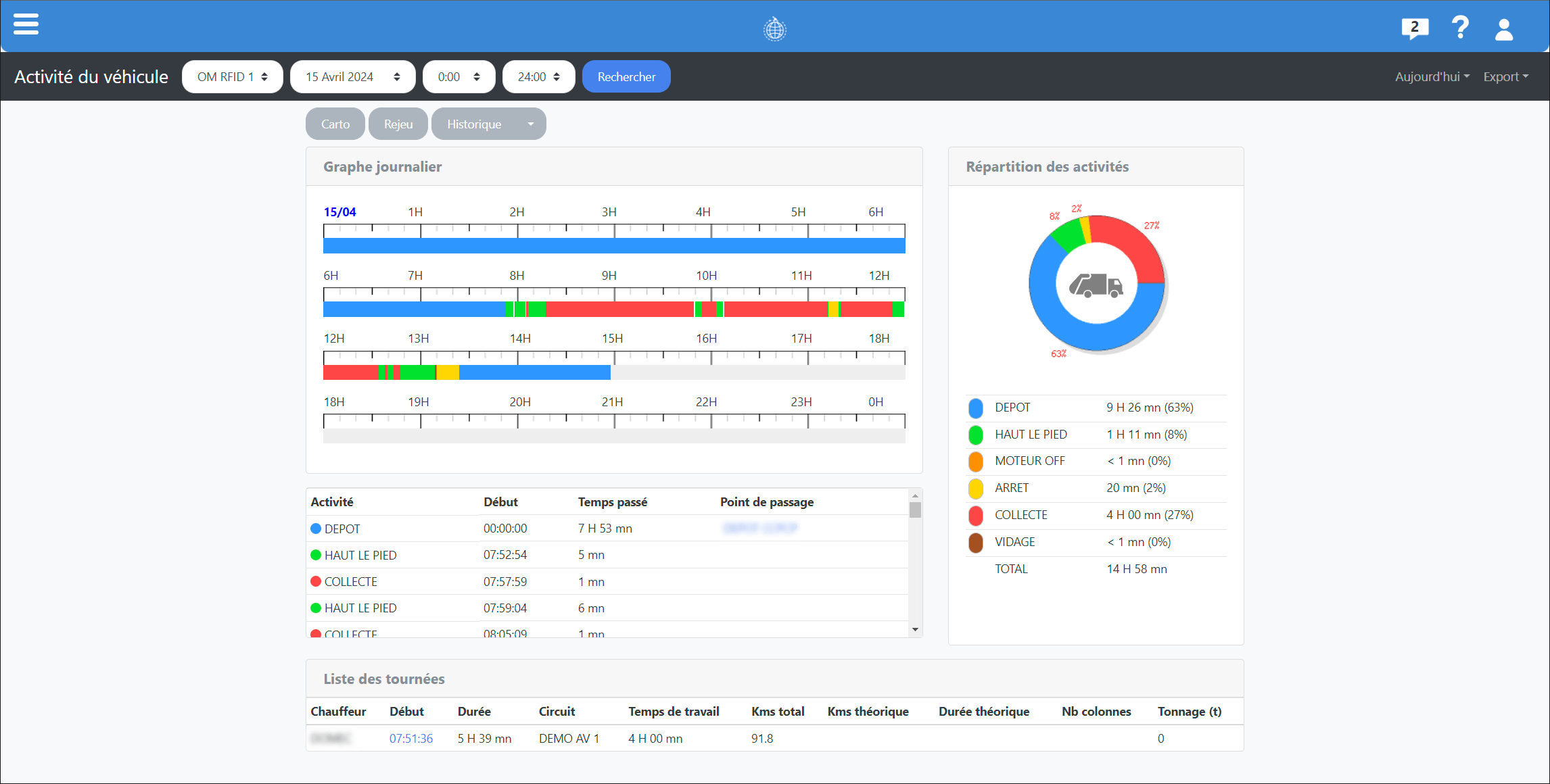Click the help question mark icon
The image size is (1550, 784).
tap(1460, 28)
